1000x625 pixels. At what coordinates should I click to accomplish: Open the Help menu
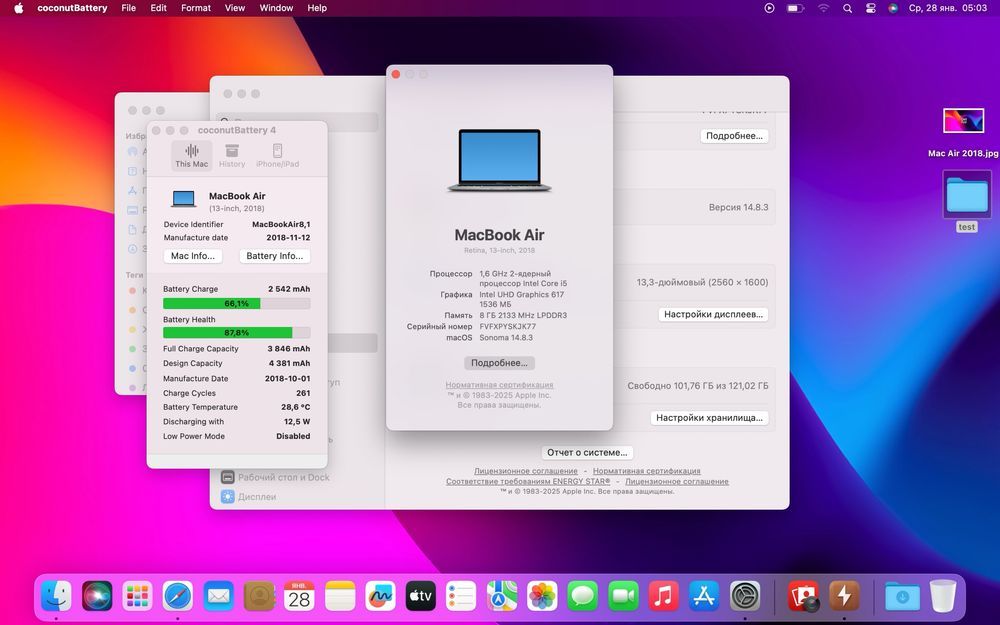pos(317,8)
